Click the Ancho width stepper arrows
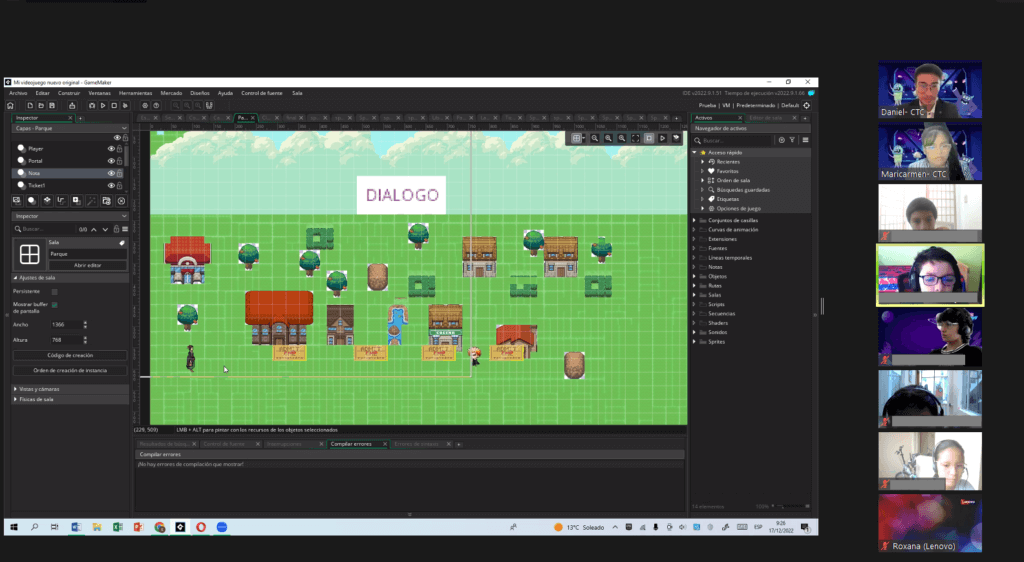 (85, 325)
